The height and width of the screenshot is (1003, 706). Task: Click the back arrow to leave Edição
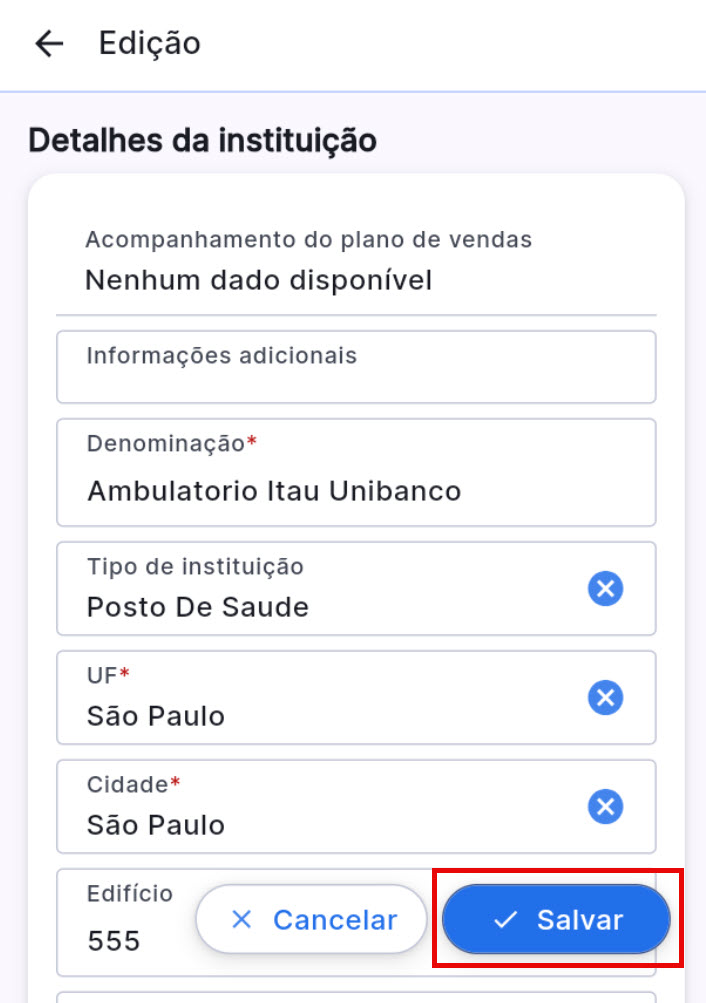47,43
